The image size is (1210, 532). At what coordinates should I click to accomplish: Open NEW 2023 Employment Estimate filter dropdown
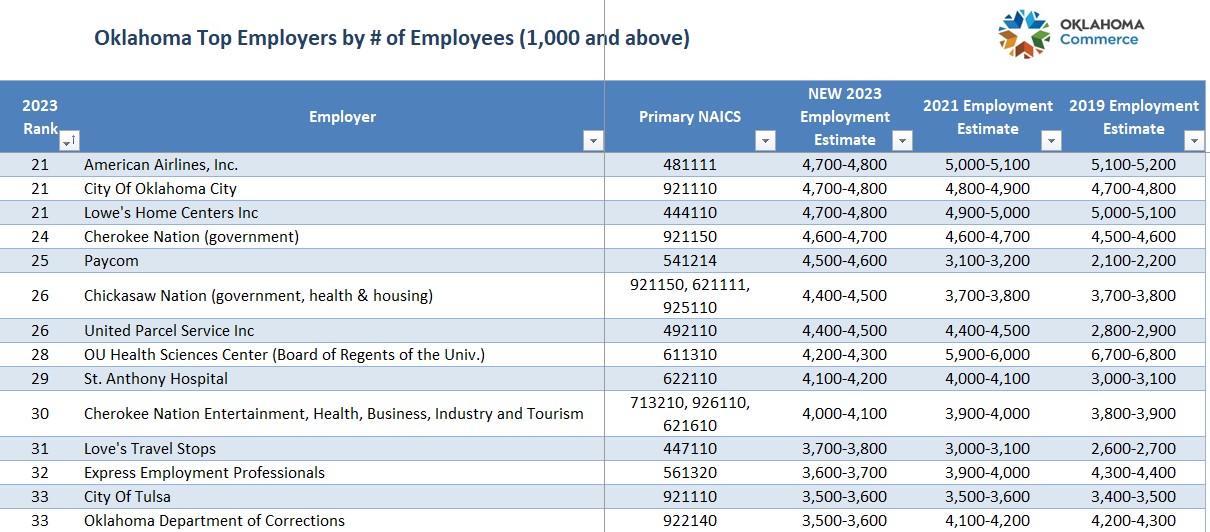tap(902, 141)
